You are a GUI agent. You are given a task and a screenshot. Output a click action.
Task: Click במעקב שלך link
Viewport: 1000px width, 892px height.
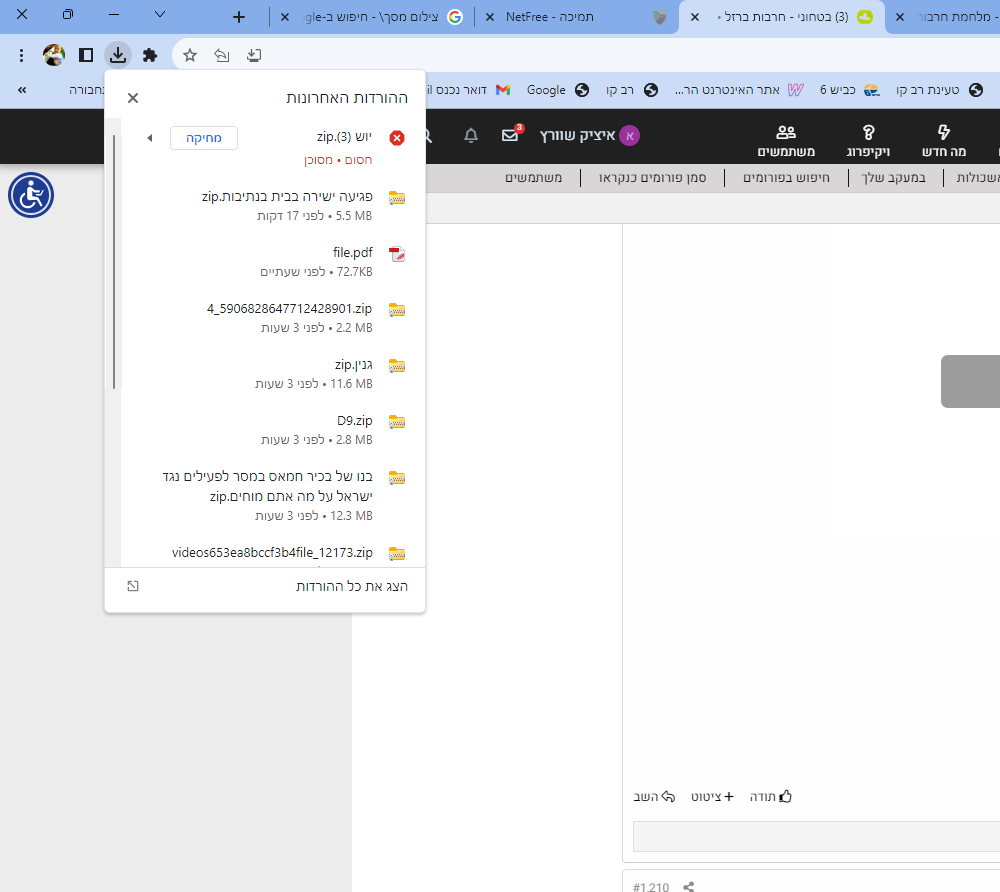tap(893, 178)
